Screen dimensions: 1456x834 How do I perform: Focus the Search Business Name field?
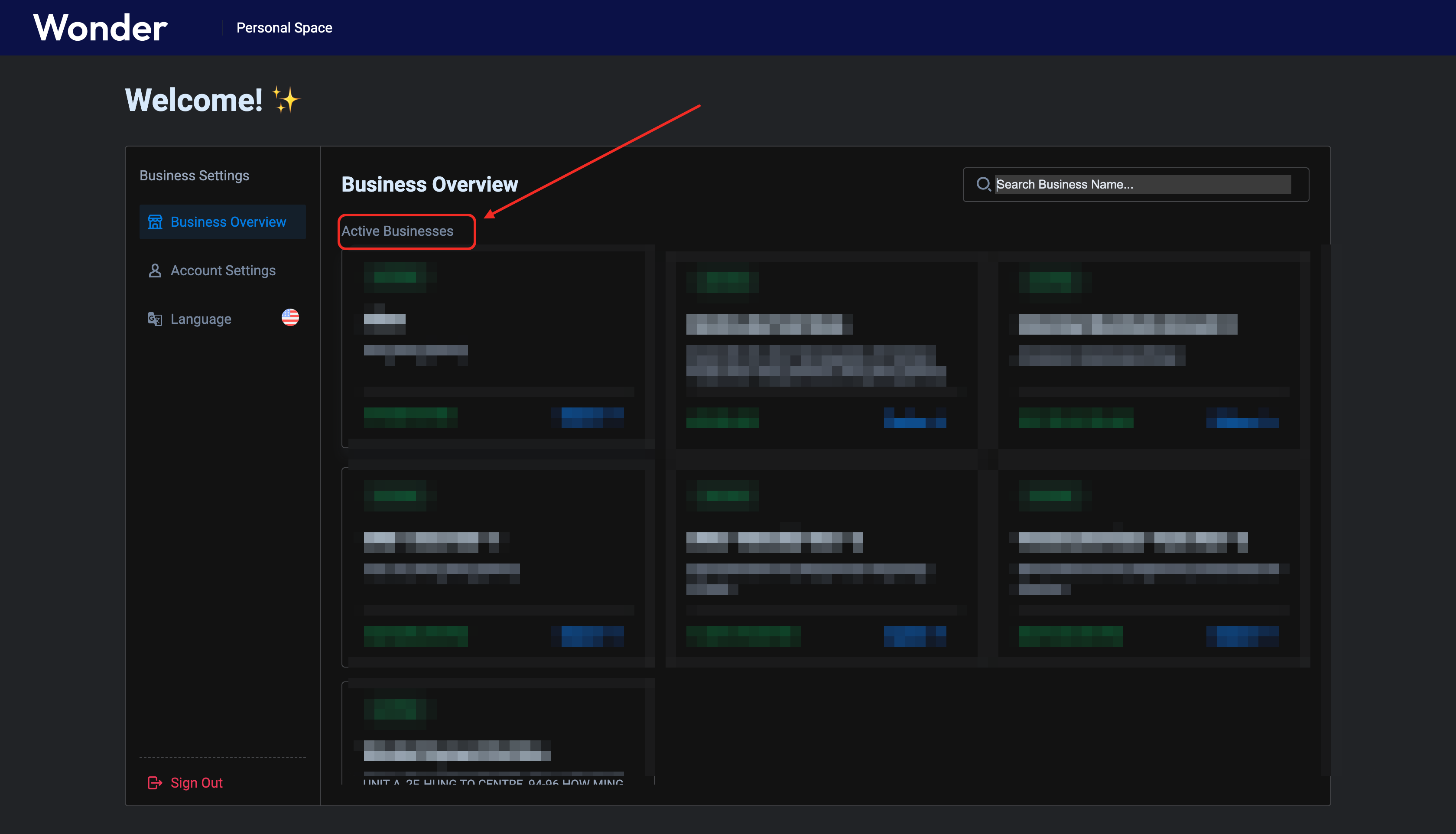coord(1142,185)
